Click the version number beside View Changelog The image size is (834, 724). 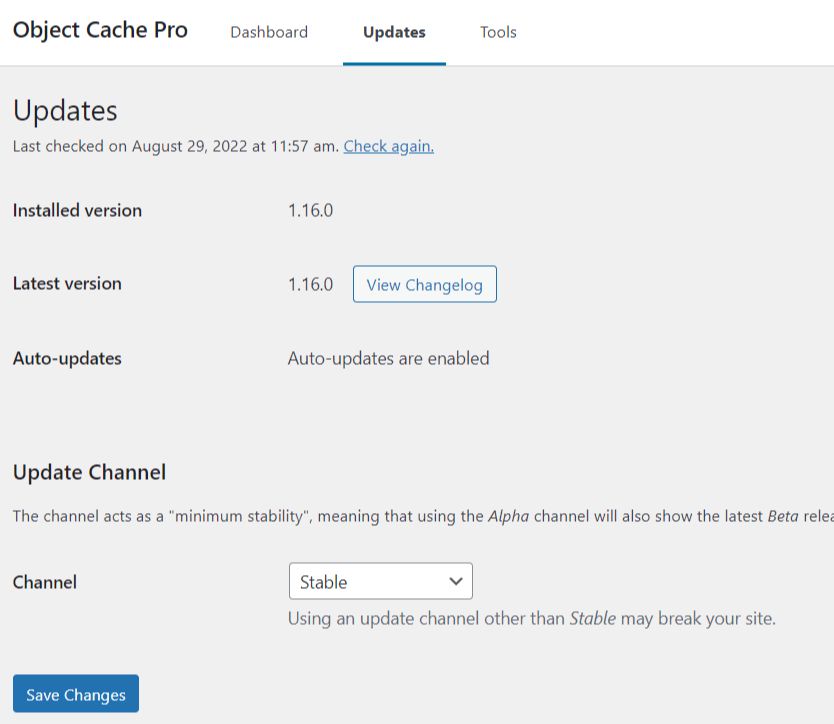(x=310, y=284)
